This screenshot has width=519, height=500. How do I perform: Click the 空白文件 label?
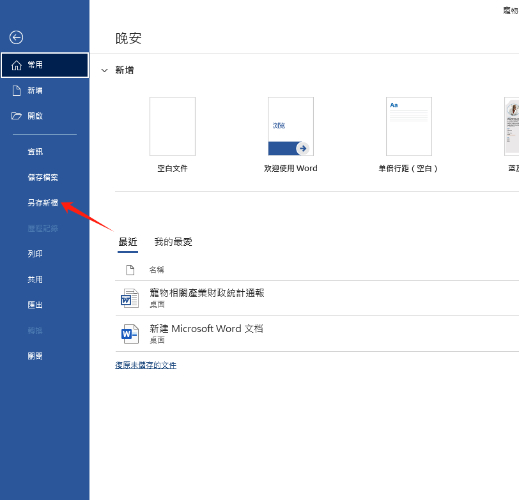point(172,169)
